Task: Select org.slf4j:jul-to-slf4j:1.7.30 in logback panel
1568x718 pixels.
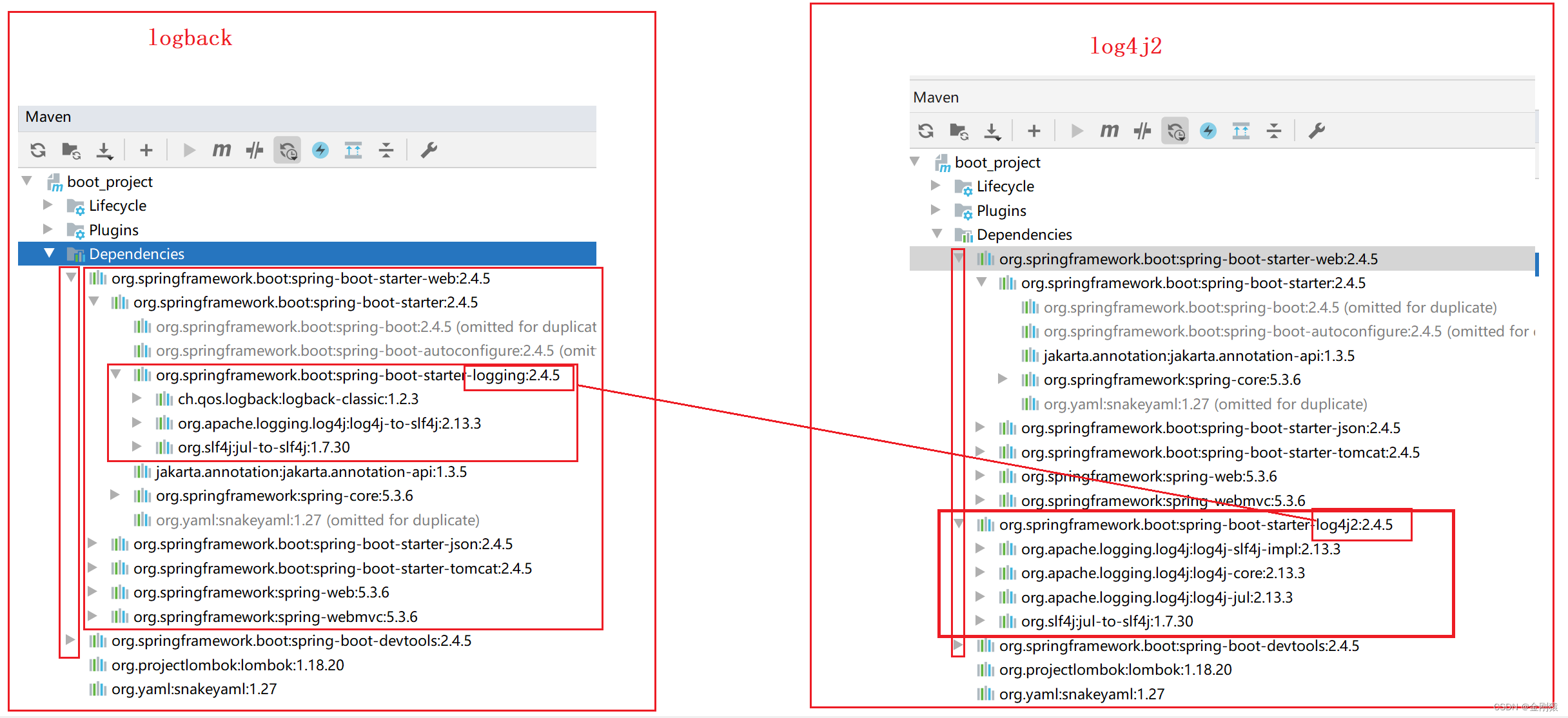Action: (264, 447)
